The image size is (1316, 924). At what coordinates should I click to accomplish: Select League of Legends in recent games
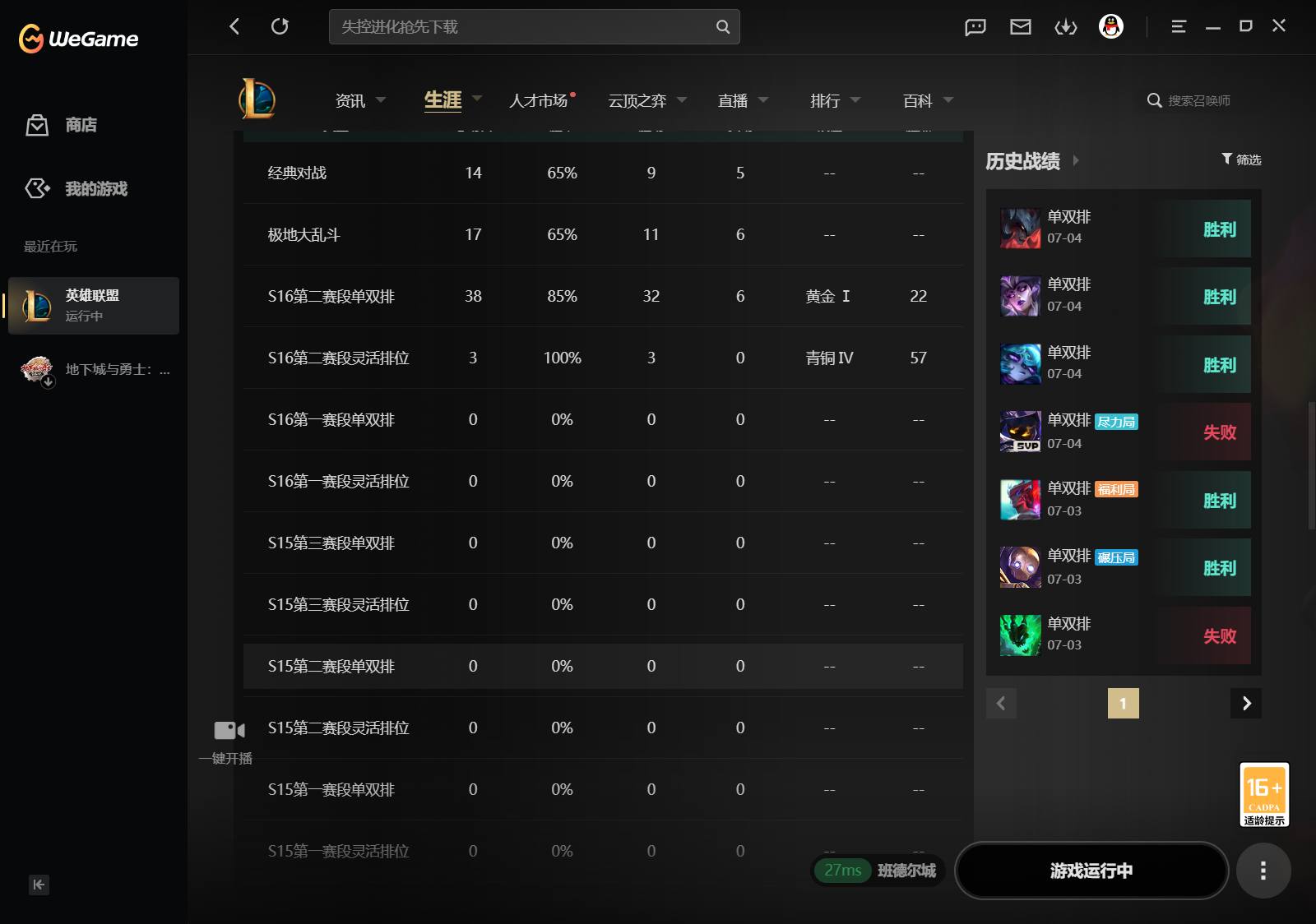[x=94, y=305]
